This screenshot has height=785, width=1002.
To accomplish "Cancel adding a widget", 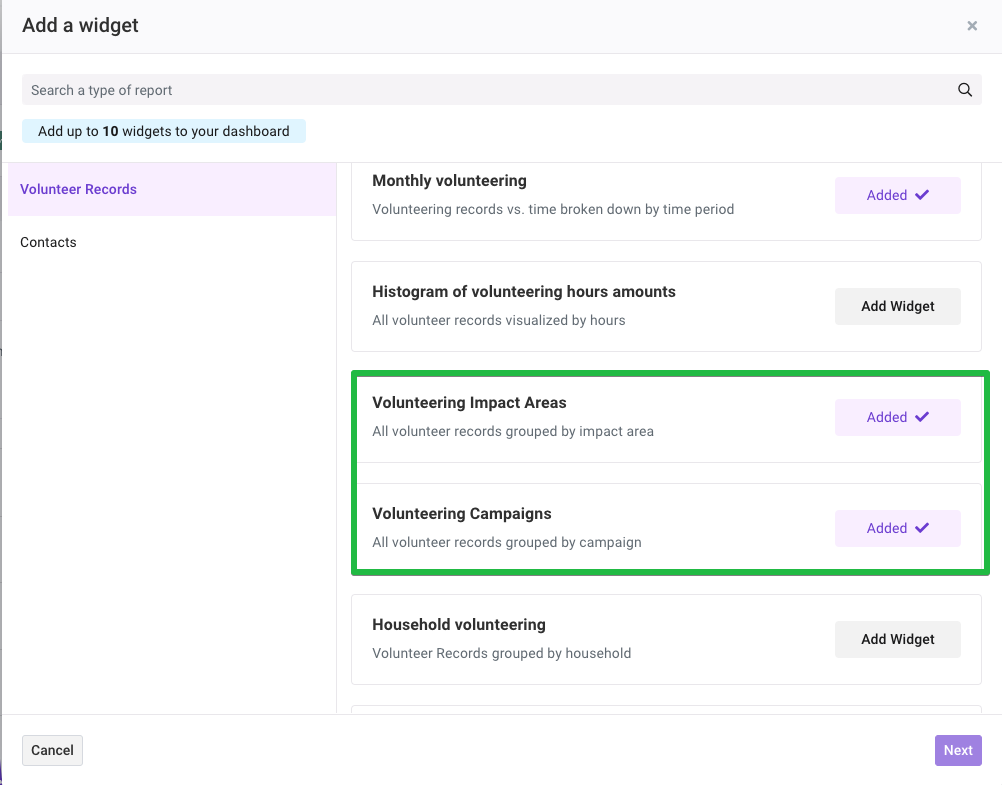I will (x=52, y=750).
